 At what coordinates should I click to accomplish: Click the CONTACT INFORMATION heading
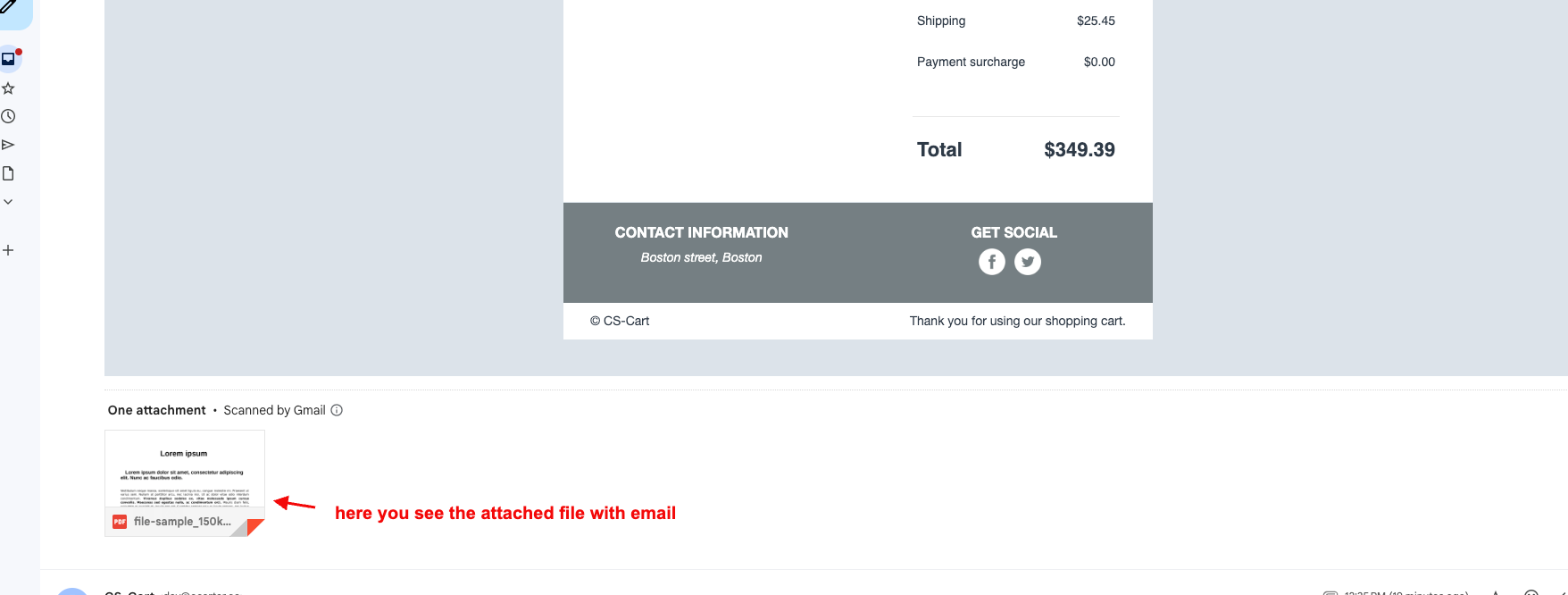[701, 232]
